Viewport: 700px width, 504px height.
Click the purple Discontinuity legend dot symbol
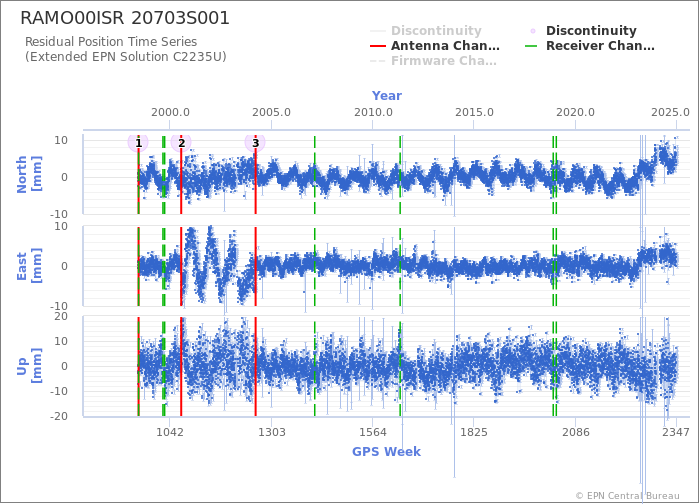[x=533, y=31]
